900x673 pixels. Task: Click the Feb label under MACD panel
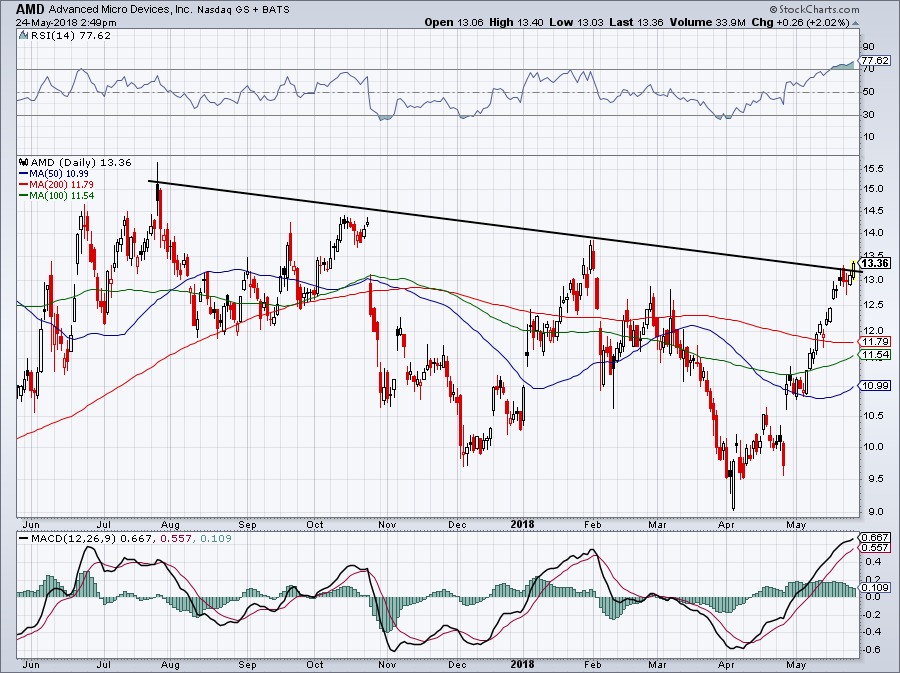coord(592,665)
